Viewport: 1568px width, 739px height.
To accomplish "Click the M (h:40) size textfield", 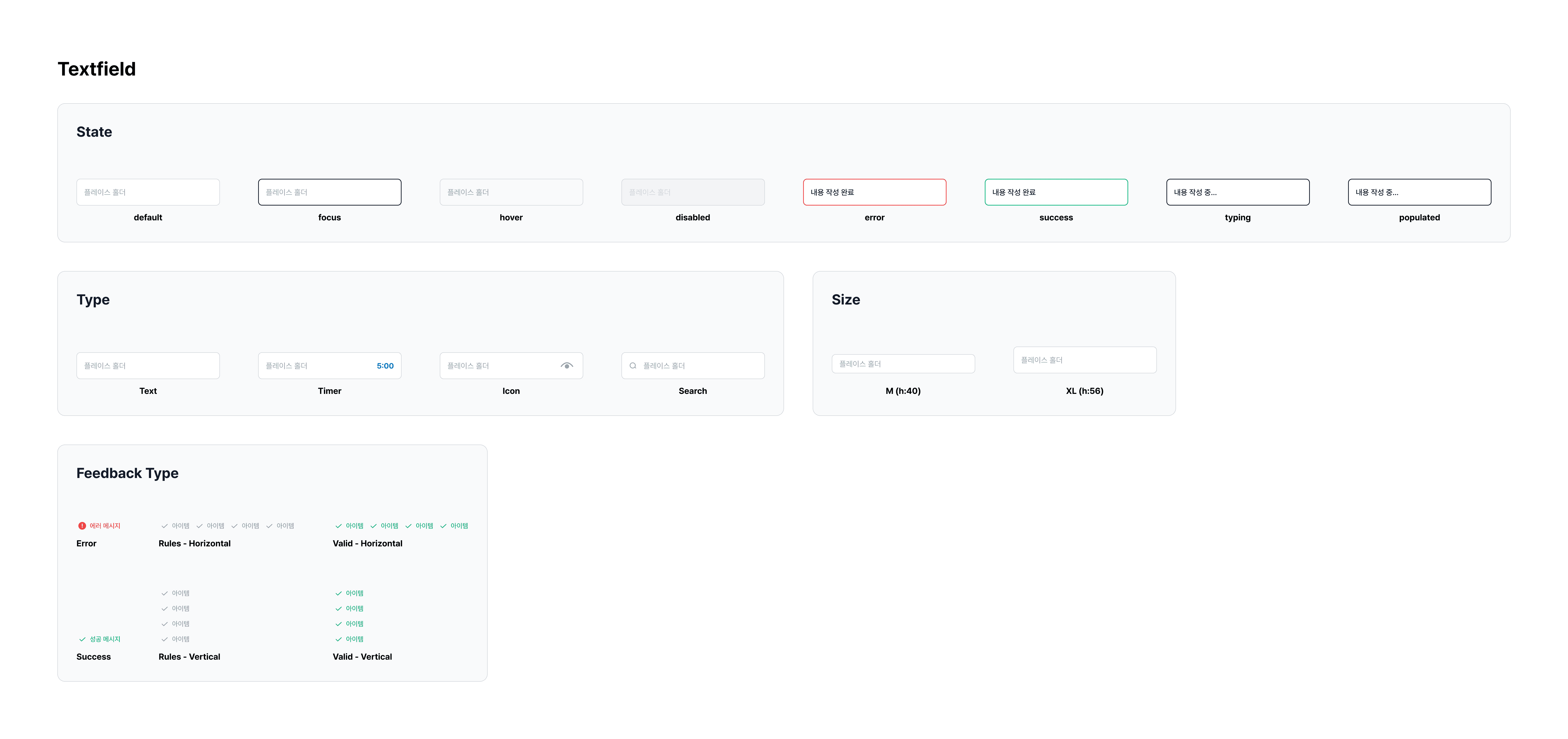I will coord(903,364).
